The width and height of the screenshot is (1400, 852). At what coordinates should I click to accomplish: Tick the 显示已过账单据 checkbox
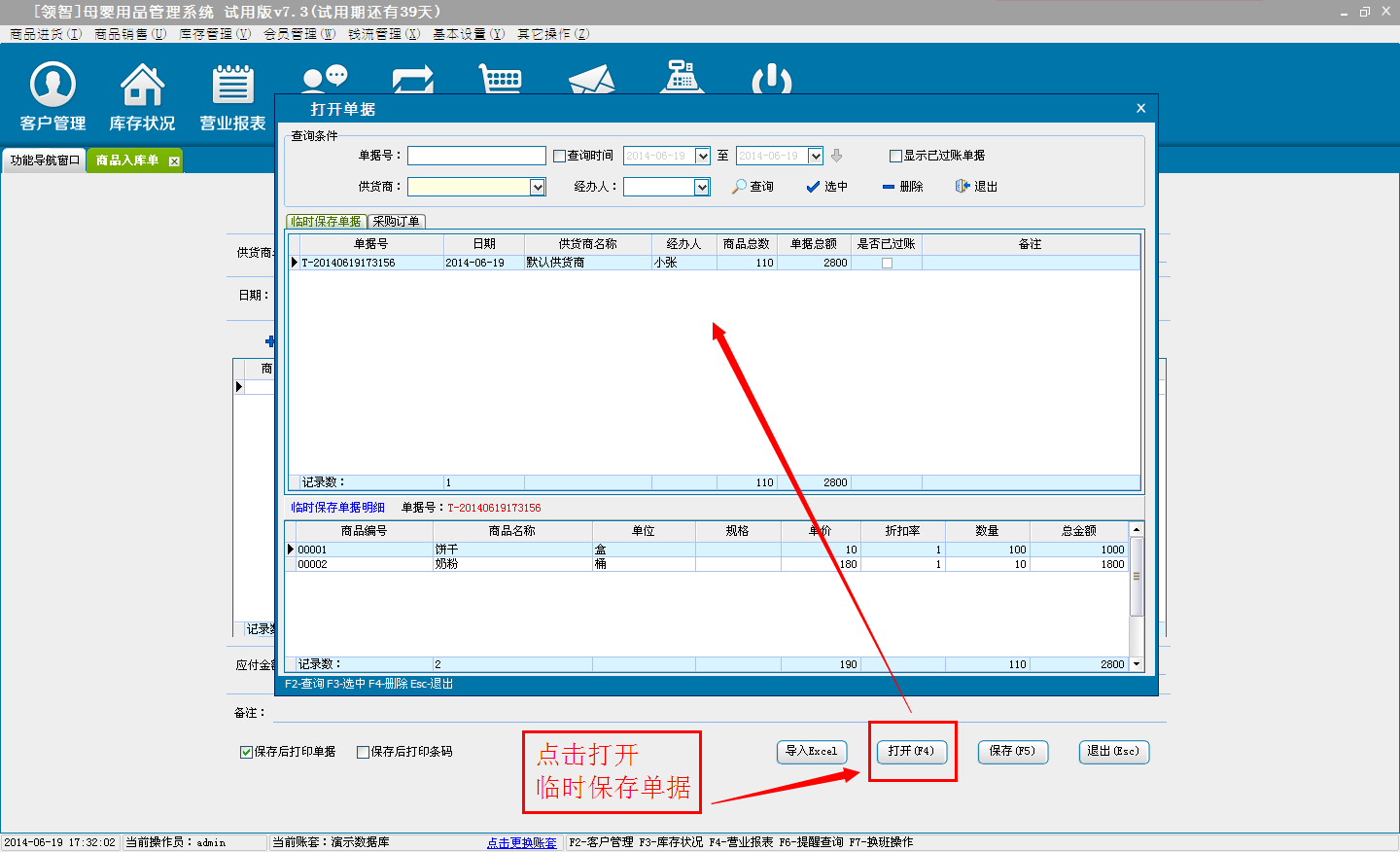pyautogui.click(x=895, y=156)
